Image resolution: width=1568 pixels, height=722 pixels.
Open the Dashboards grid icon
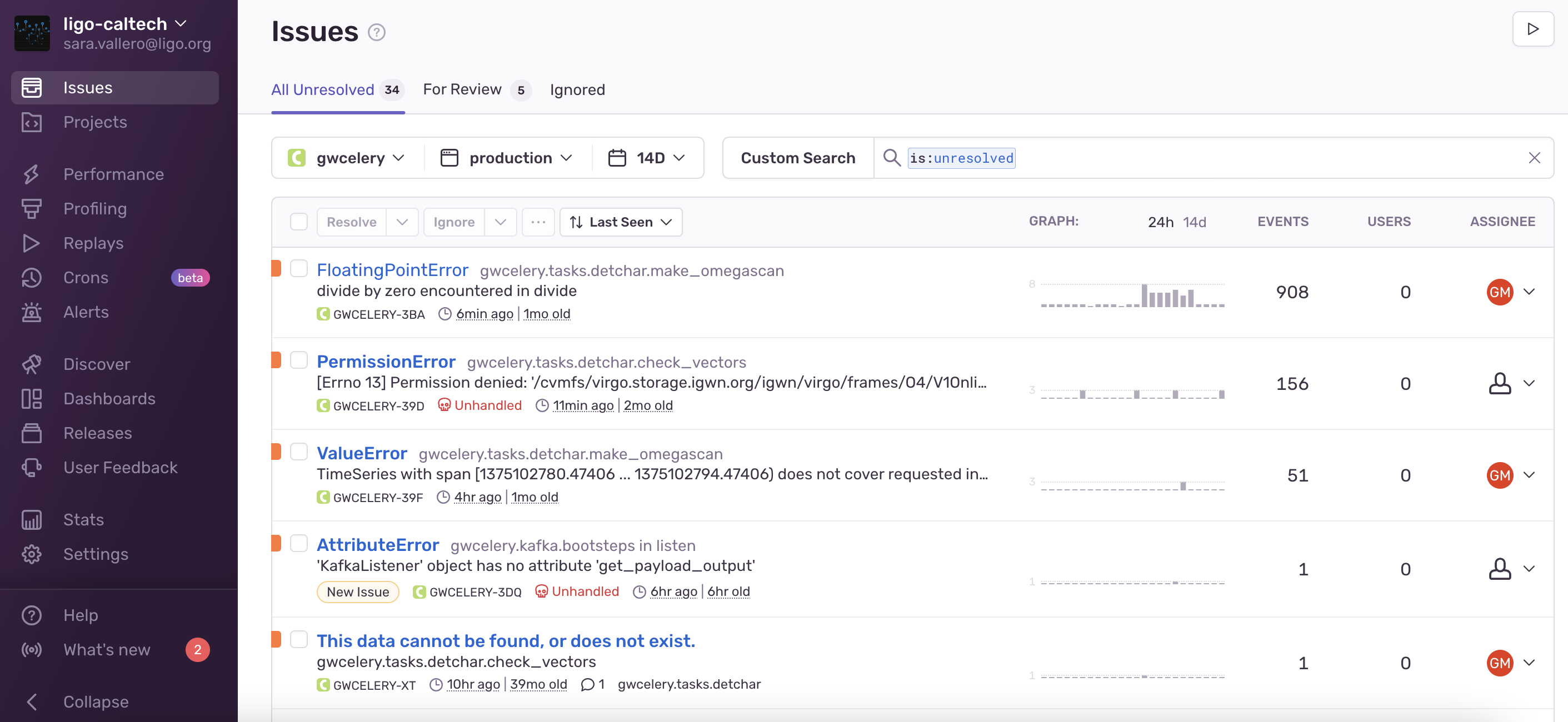(32, 399)
